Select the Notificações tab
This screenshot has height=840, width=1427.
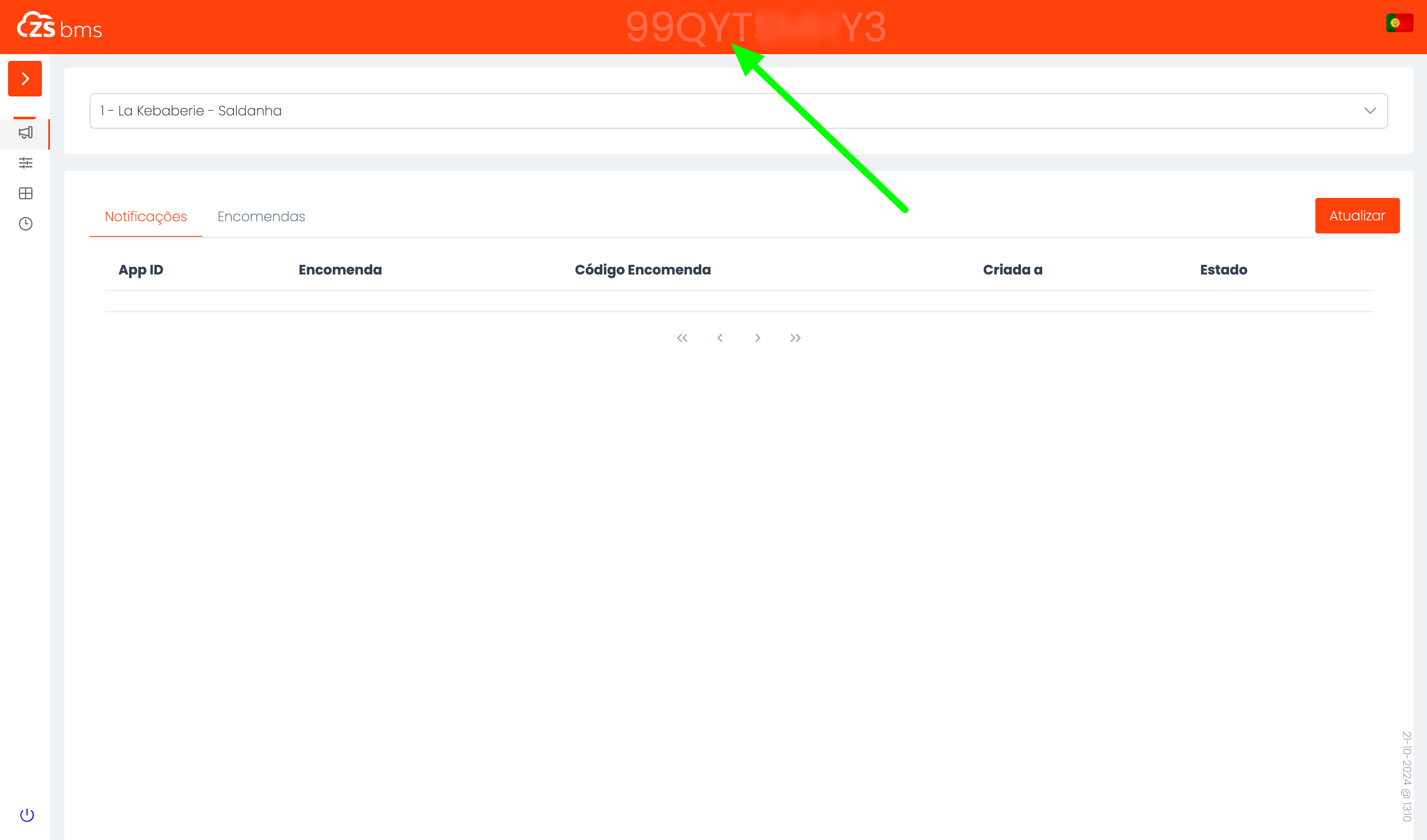click(145, 217)
